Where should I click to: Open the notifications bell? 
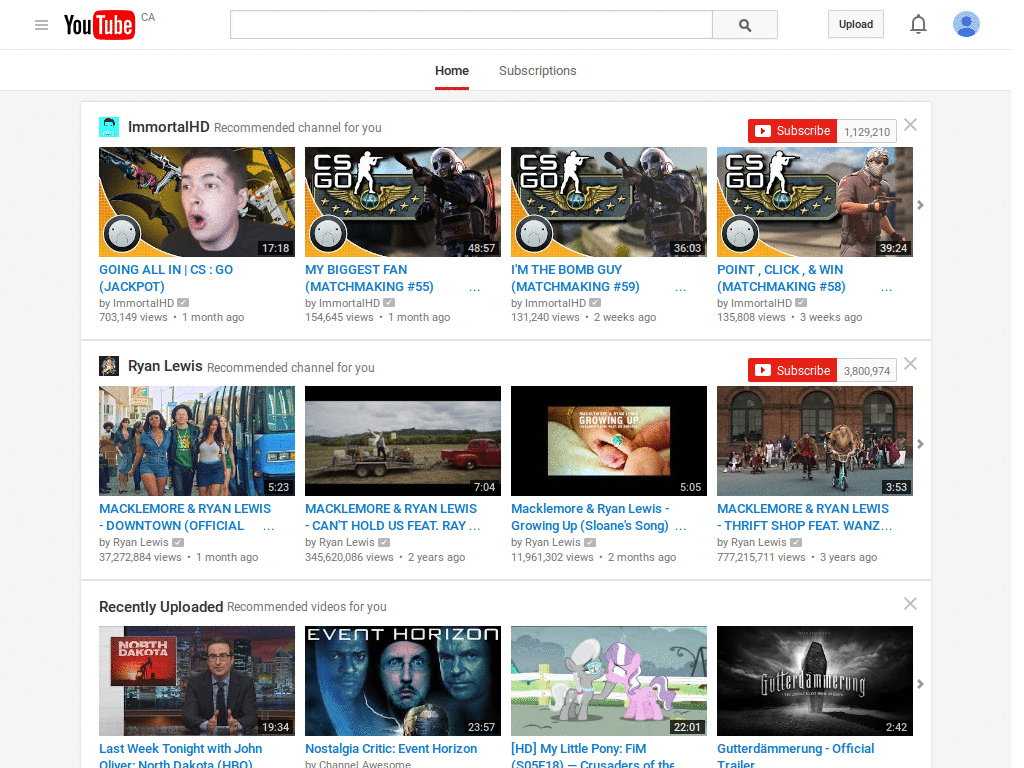[x=918, y=24]
